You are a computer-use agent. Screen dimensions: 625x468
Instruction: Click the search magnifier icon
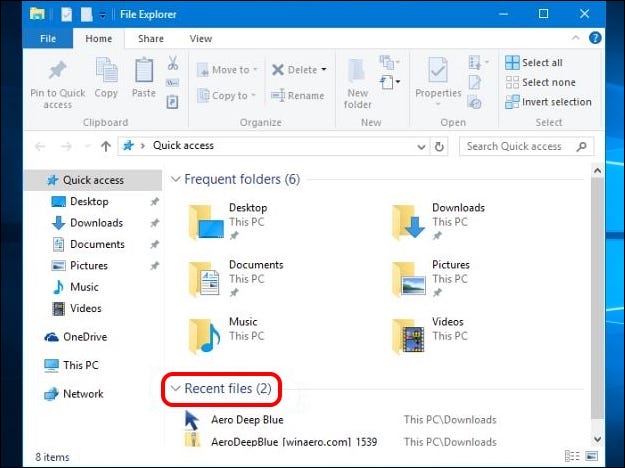coord(582,146)
